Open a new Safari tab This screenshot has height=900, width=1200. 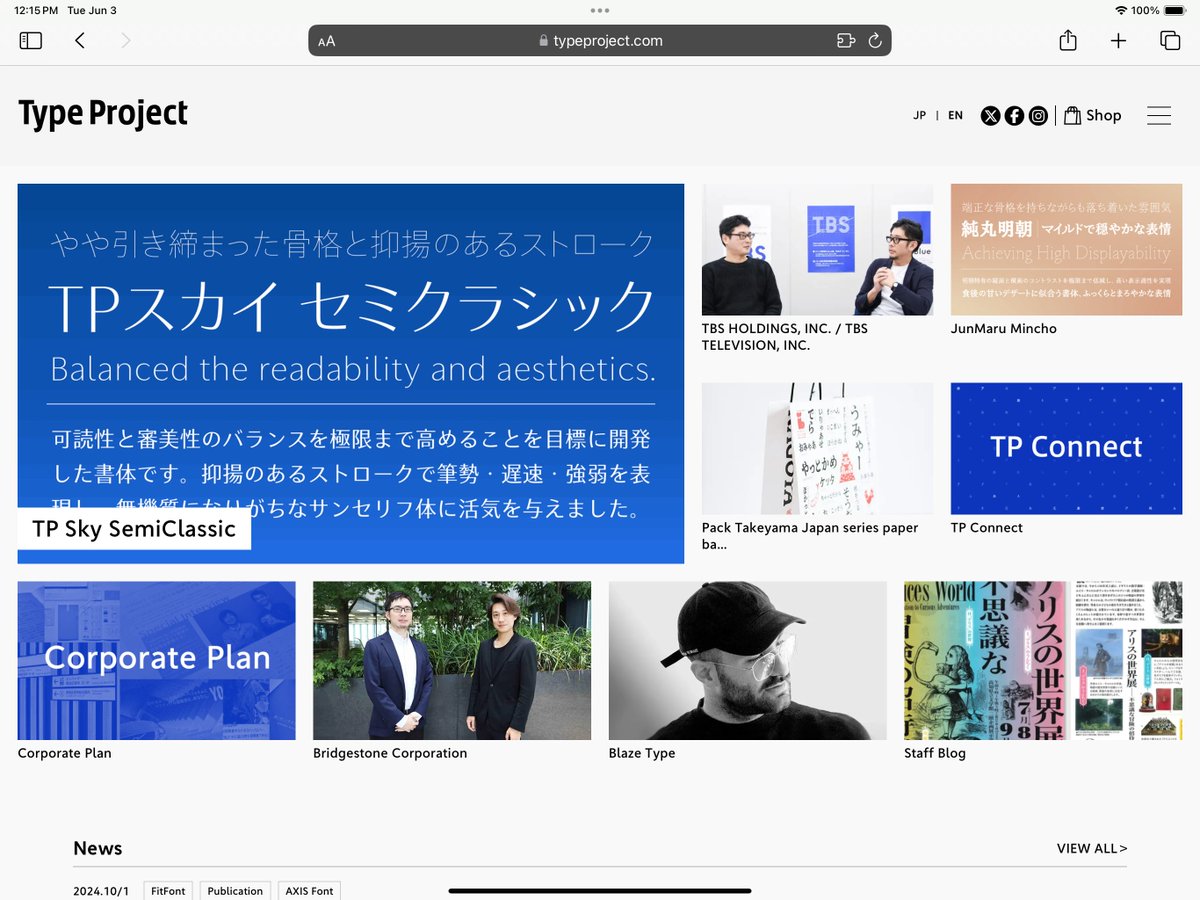(1118, 41)
